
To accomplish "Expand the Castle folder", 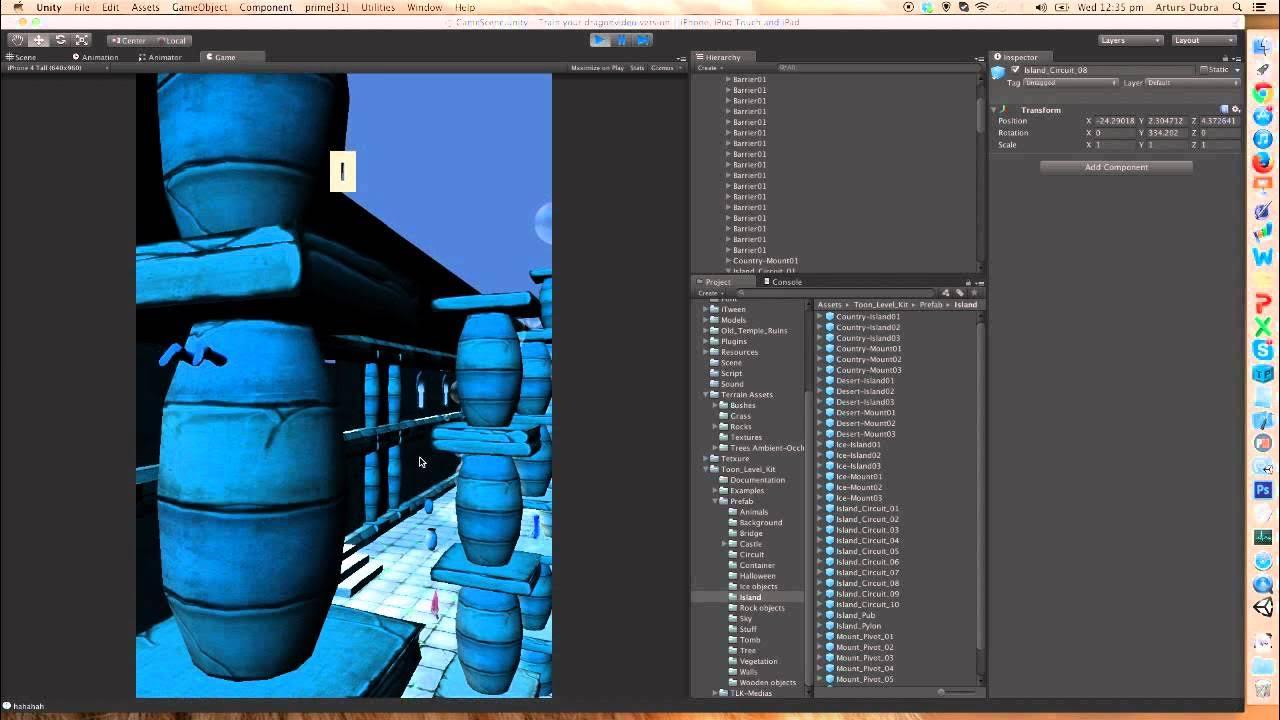I will click(723, 544).
